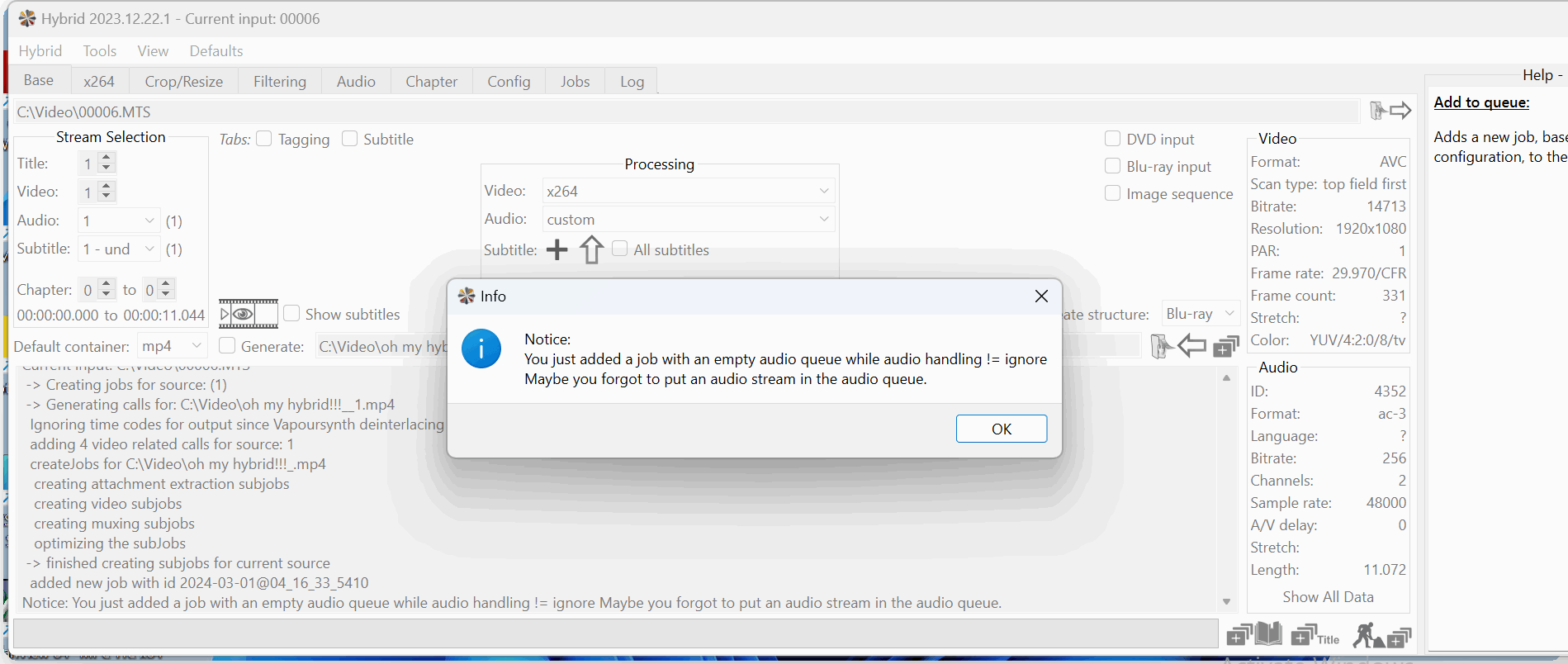Toggle the DVD input checkbox

click(x=1112, y=139)
